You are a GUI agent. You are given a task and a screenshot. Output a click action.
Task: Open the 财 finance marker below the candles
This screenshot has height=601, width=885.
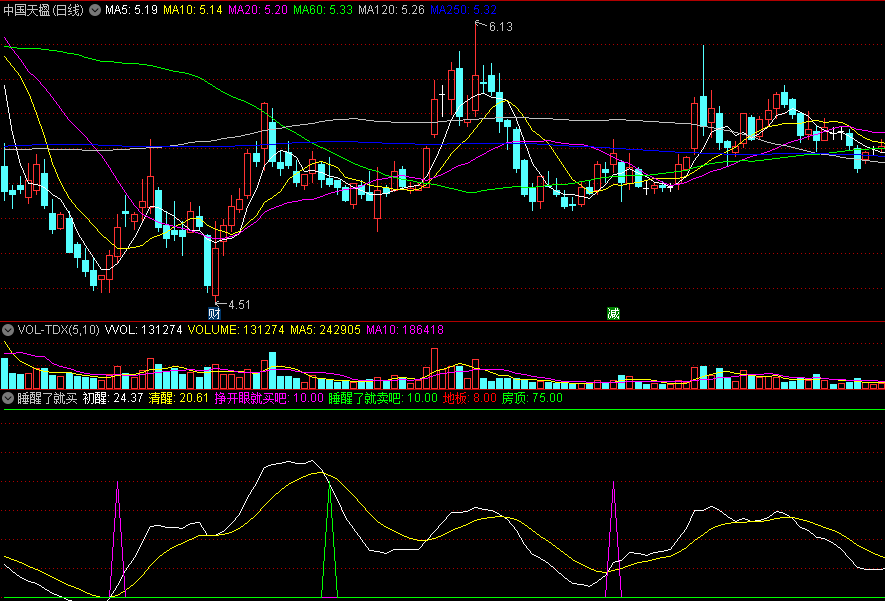(x=214, y=313)
